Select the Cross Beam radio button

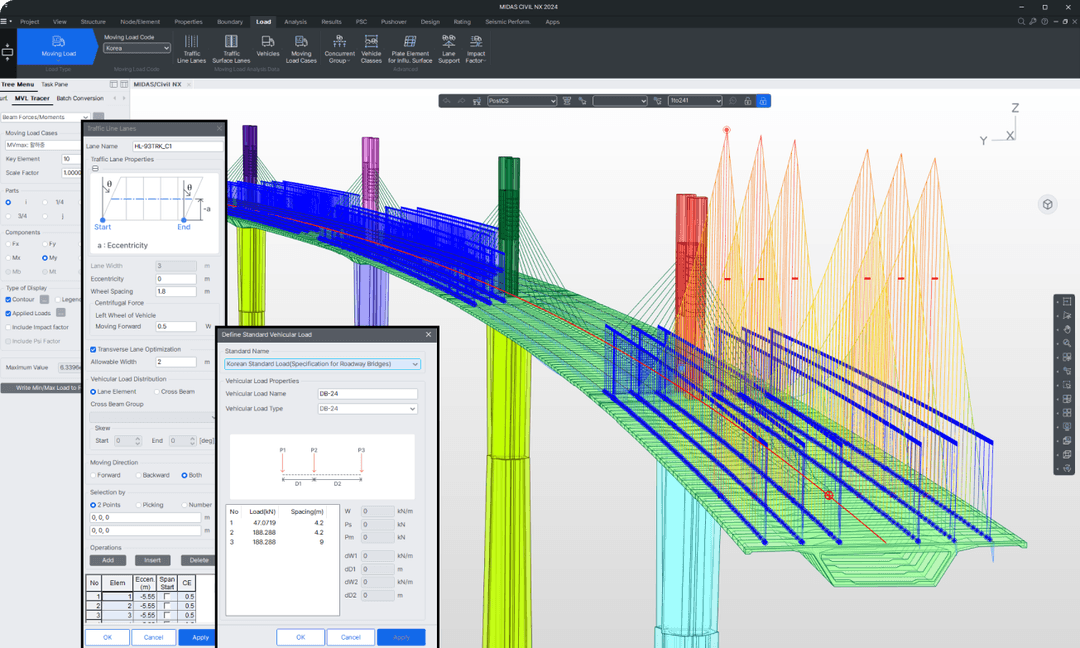[156, 392]
